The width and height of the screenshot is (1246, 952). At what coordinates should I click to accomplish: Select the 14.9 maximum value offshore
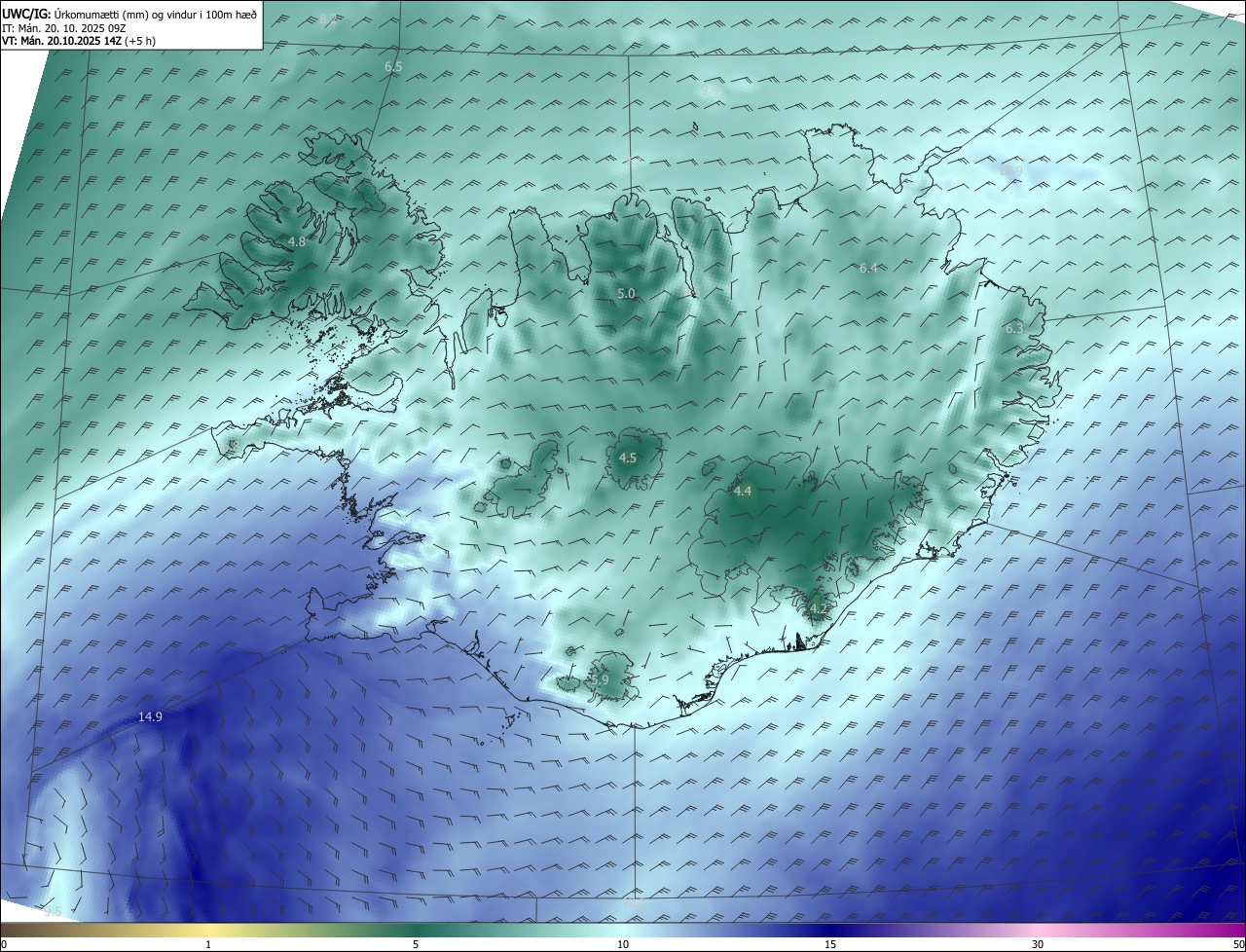pos(149,716)
